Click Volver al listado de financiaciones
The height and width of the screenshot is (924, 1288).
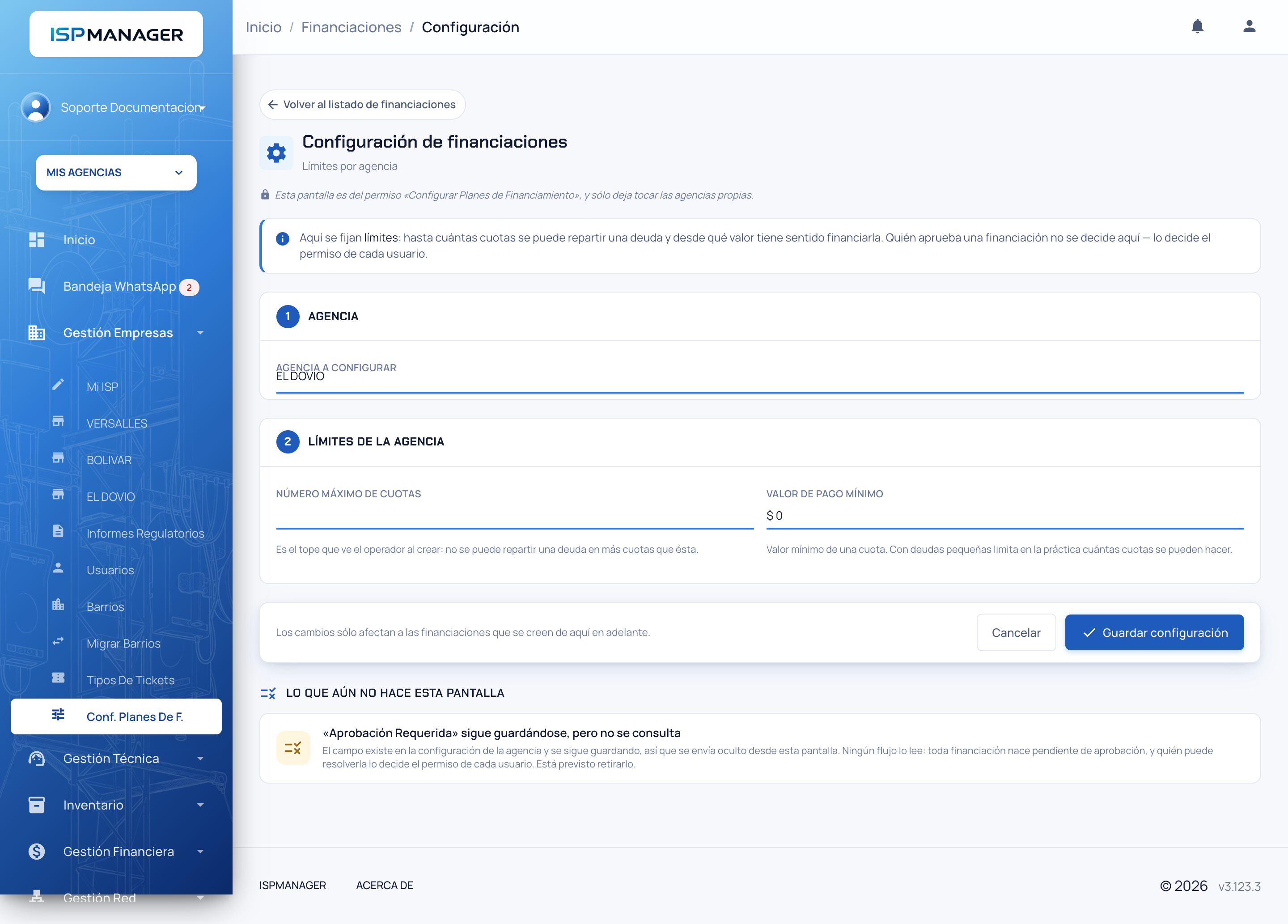point(362,105)
